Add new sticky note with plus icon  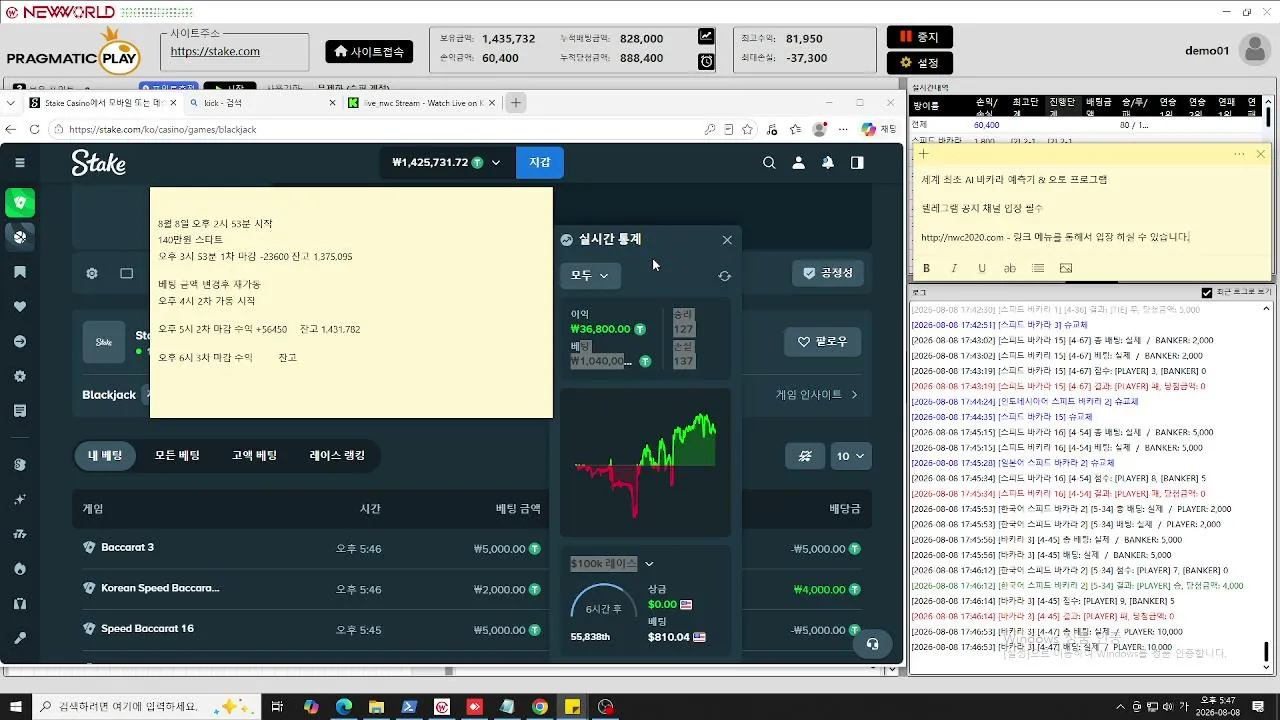click(x=924, y=154)
